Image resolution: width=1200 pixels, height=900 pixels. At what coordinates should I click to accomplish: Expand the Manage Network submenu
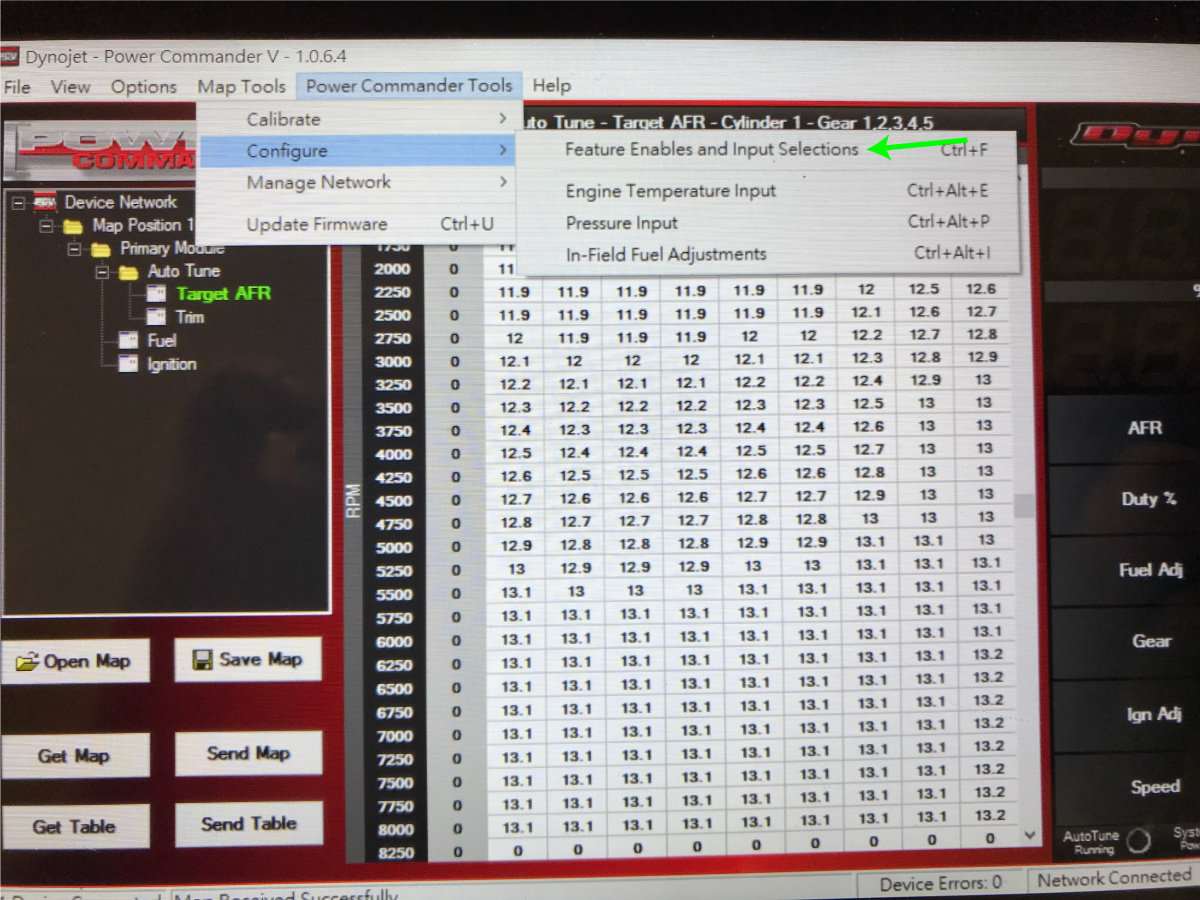click(359, 183)
